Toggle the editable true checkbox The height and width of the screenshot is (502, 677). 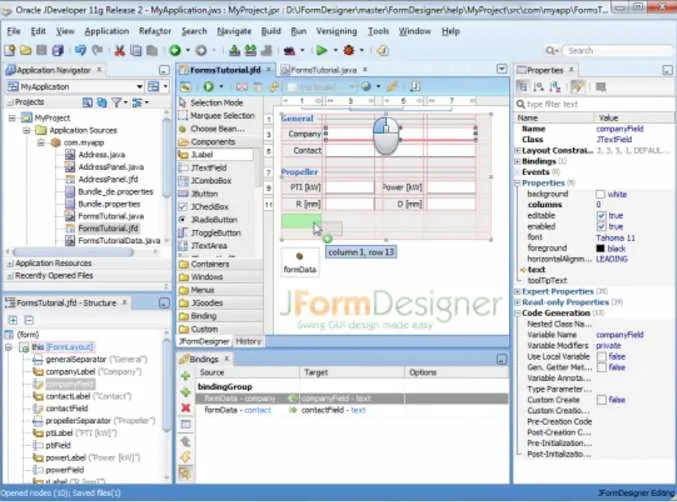pyautogui.click(x=601, y=215)
